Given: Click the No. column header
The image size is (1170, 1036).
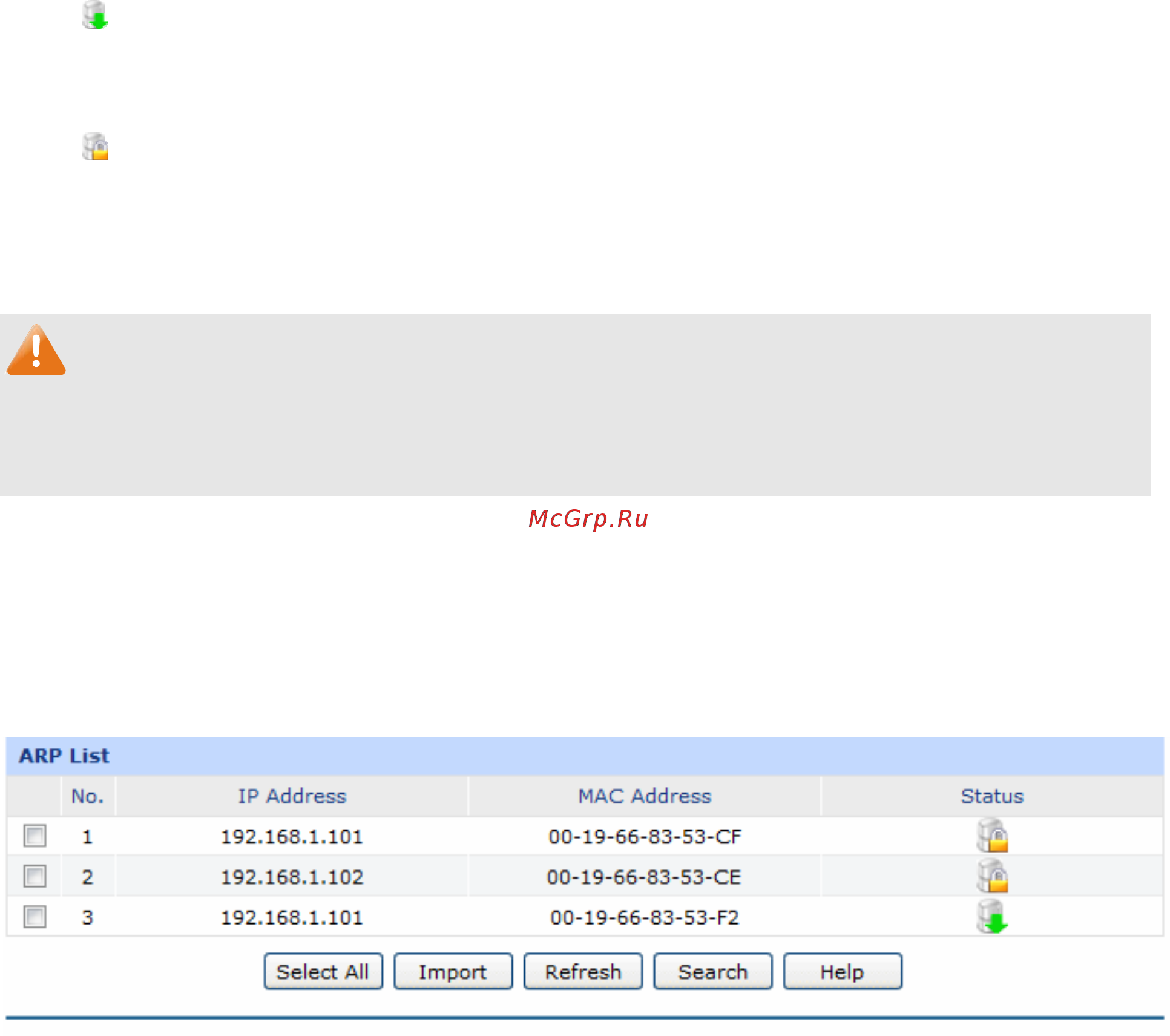Looking at the screenshot, I should tap(88, 796).
